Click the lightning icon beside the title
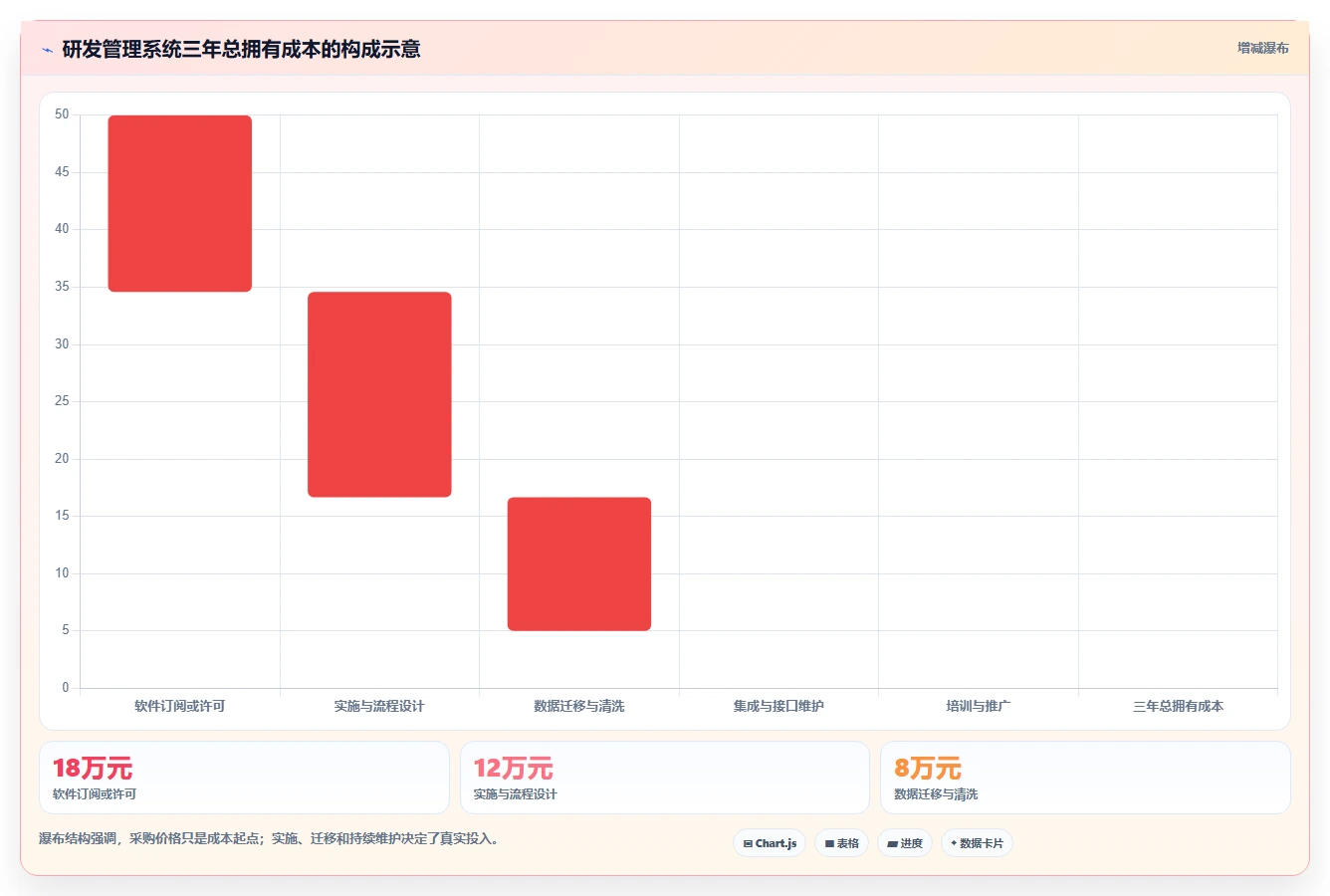Image resolution: width=1330 pixels, height=896 pixels. pos(47,50)
